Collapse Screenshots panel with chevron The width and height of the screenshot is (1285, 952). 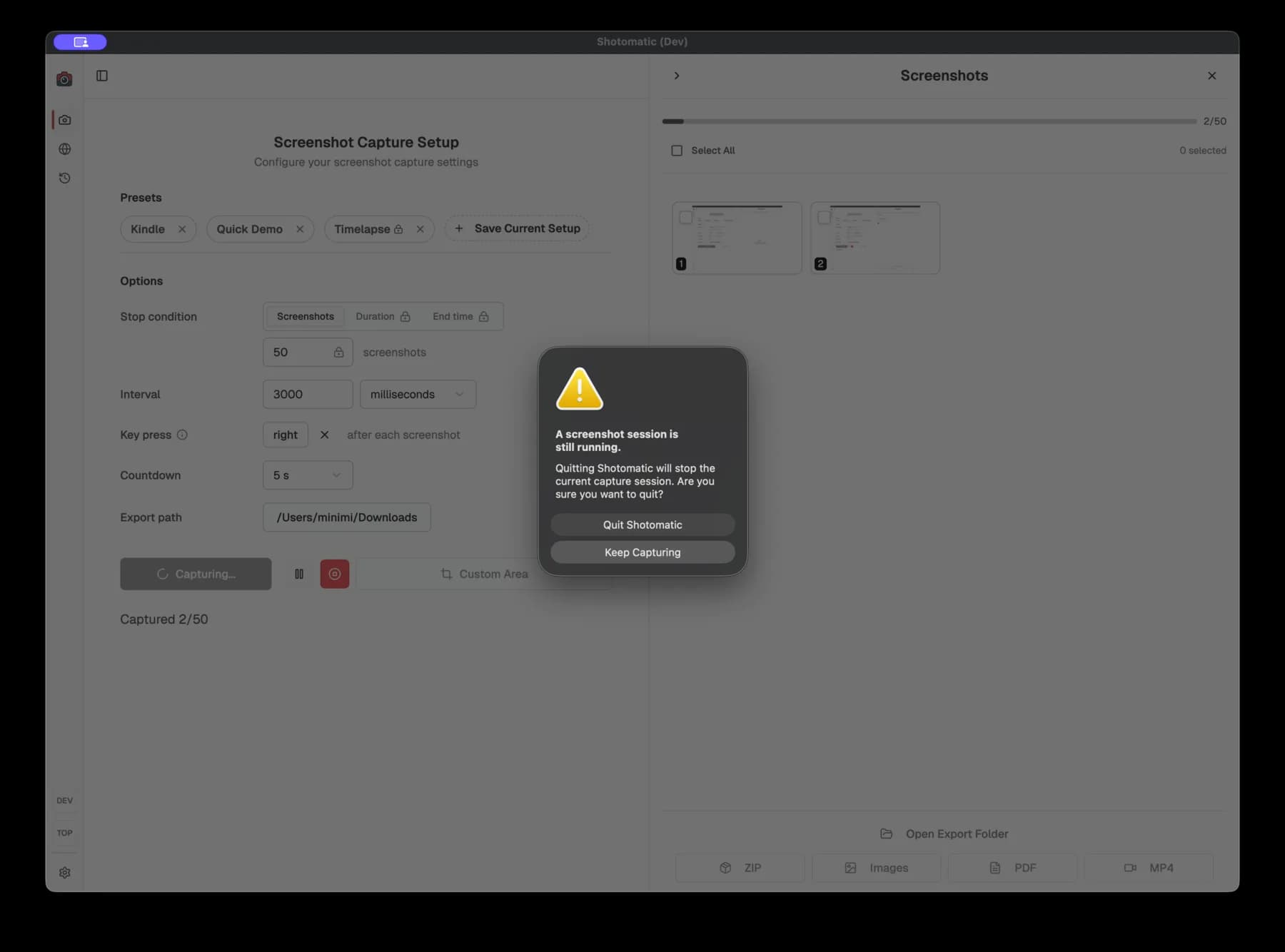677,76
